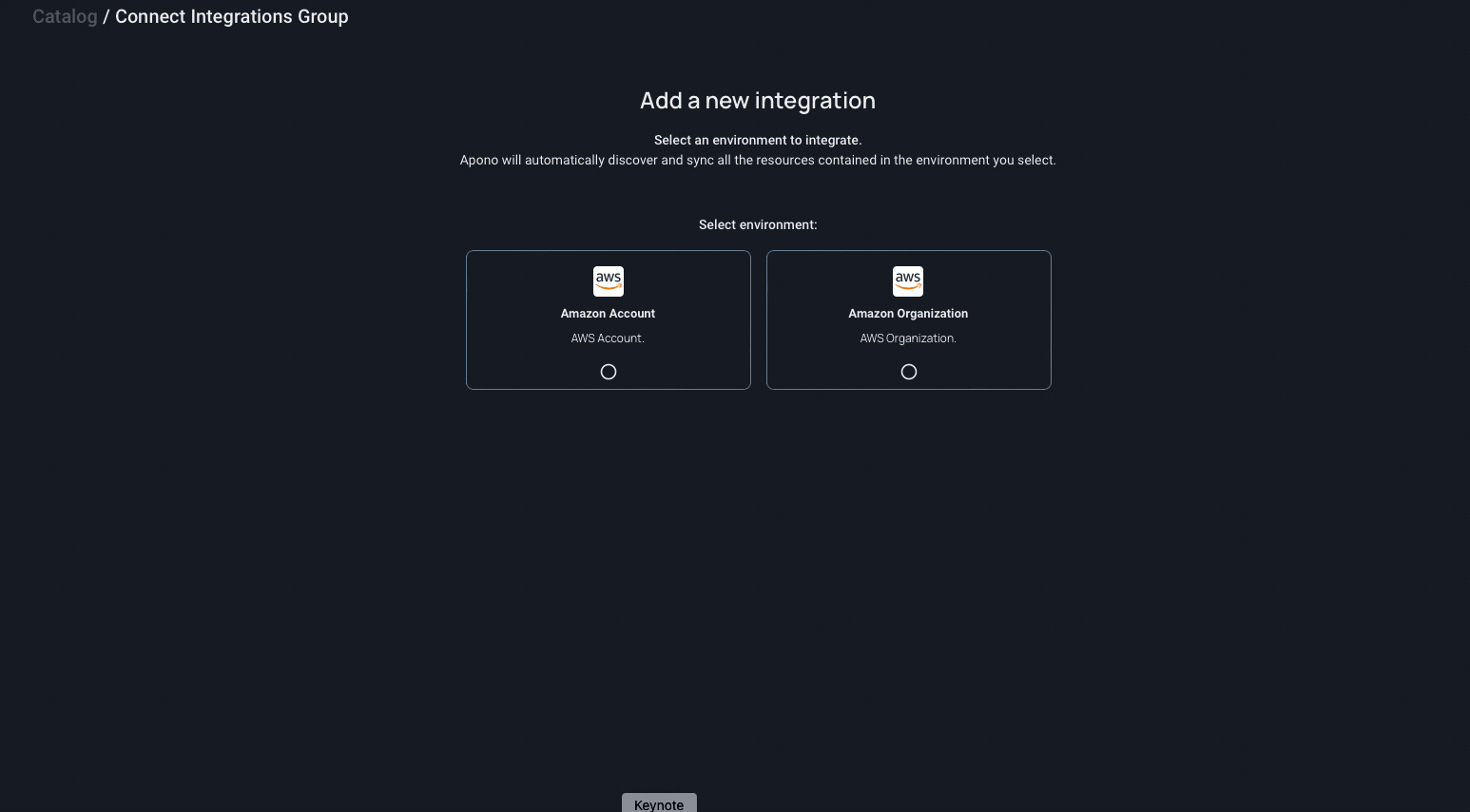Click the Keynote label at the bottom

(x=659, y=804)
